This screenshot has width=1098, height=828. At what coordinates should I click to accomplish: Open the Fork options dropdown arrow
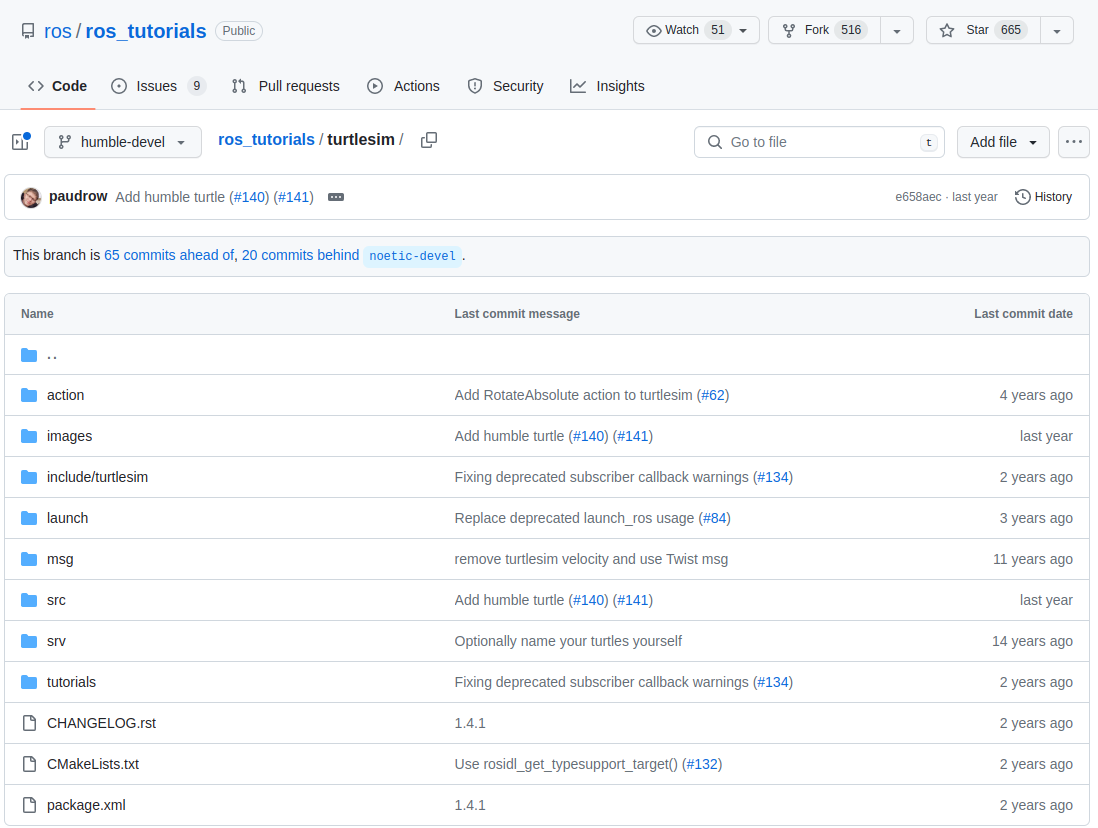coord(897,31)
